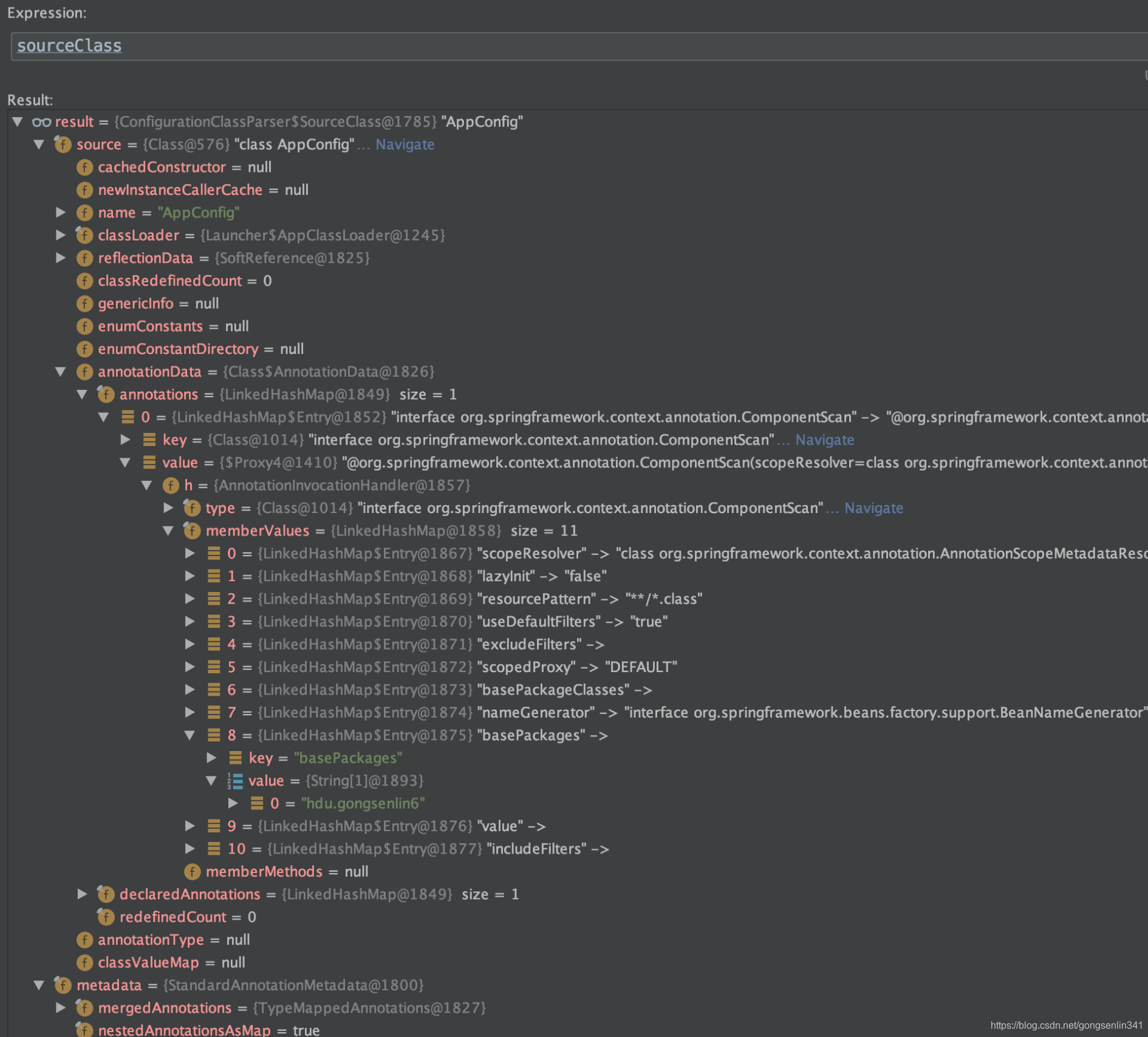Viewport: 1148px width, 1037px height.
Task: Click the field icon of genericInfo
Action: pyautogui.click(x=84, y=304)
